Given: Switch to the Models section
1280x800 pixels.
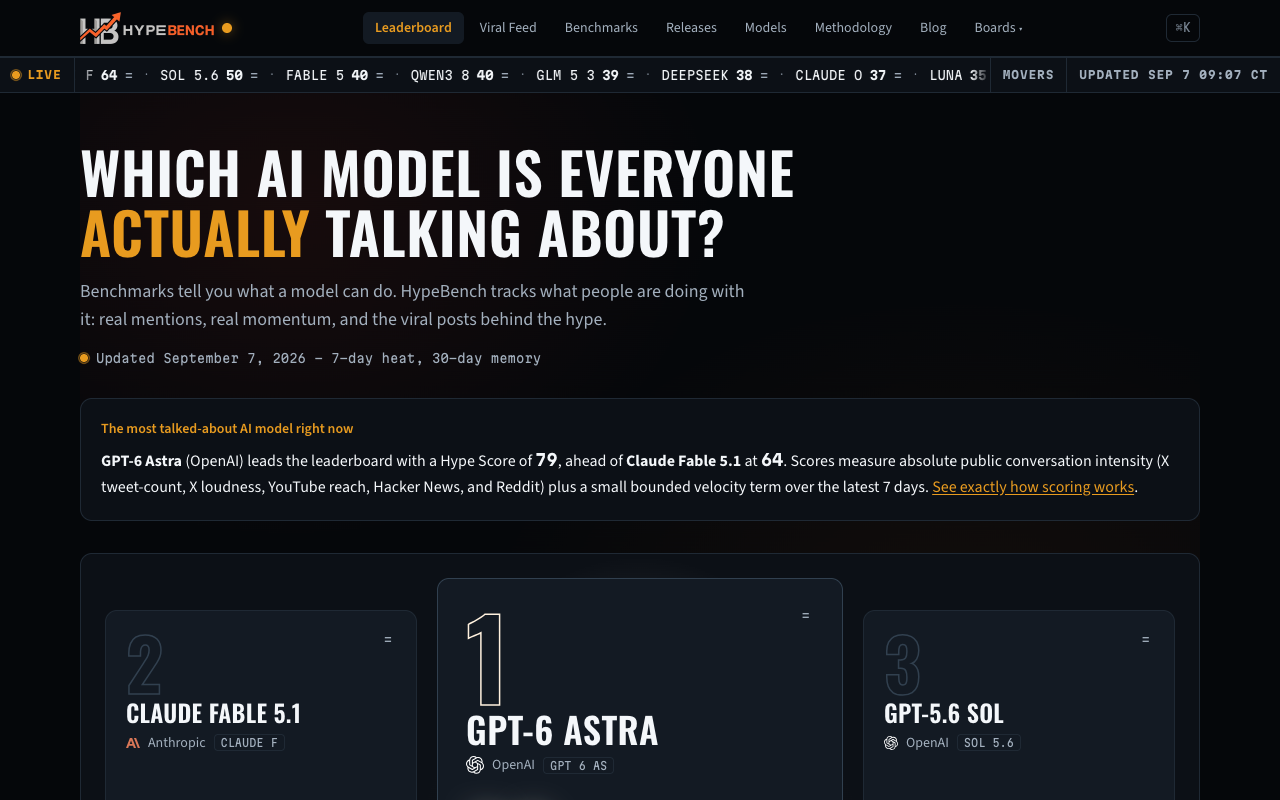Looking at the screenshot, I should pyautogui.click(x=766, y=28).
